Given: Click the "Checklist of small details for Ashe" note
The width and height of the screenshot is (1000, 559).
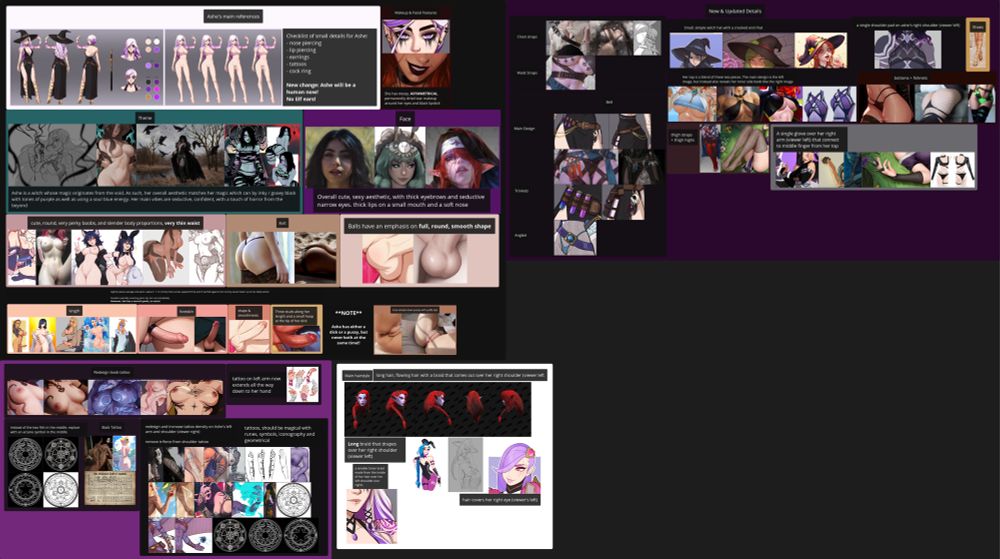Looking at the screenshot, I should click(329, 68).
